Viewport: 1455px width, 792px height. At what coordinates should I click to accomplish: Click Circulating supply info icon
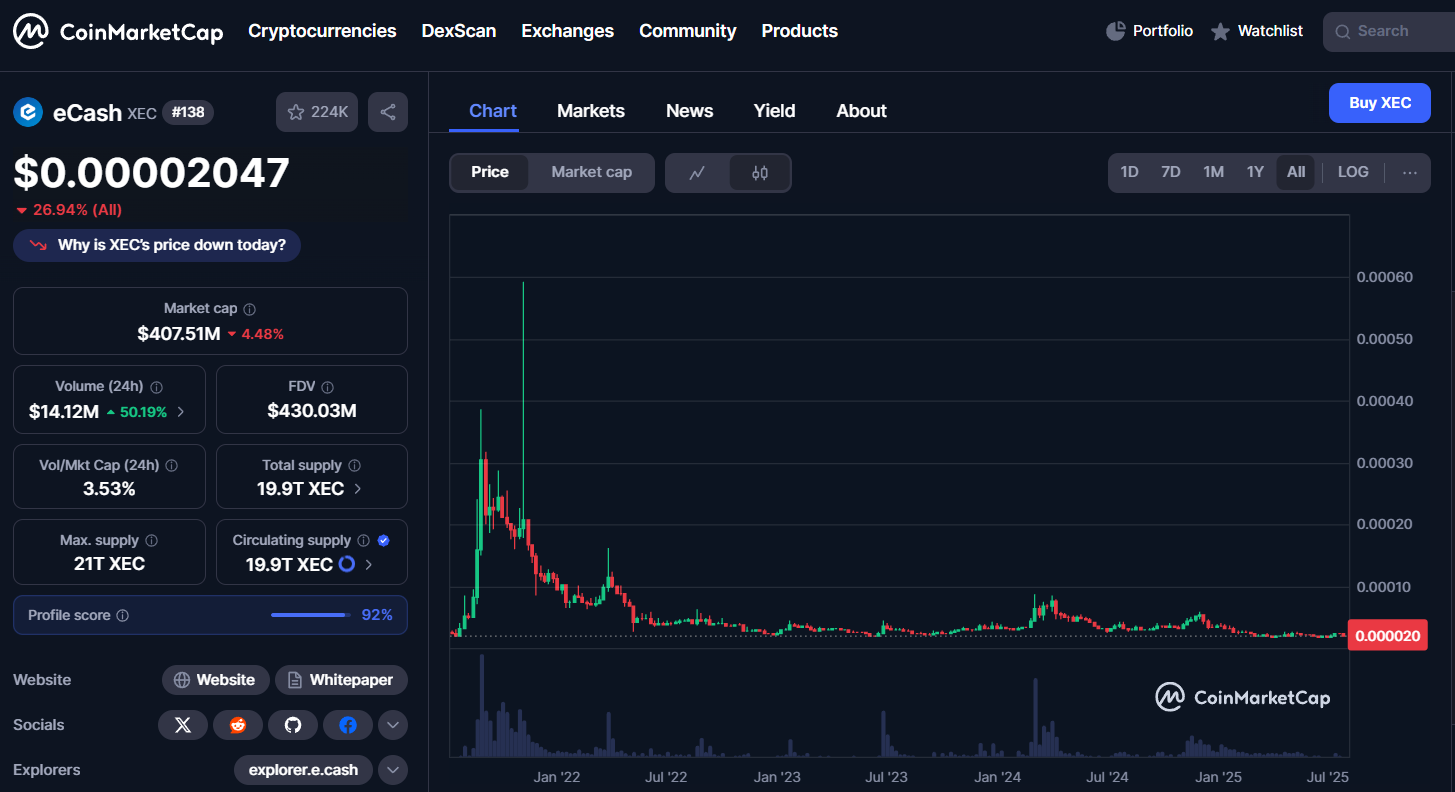click(x=364, y=541)
